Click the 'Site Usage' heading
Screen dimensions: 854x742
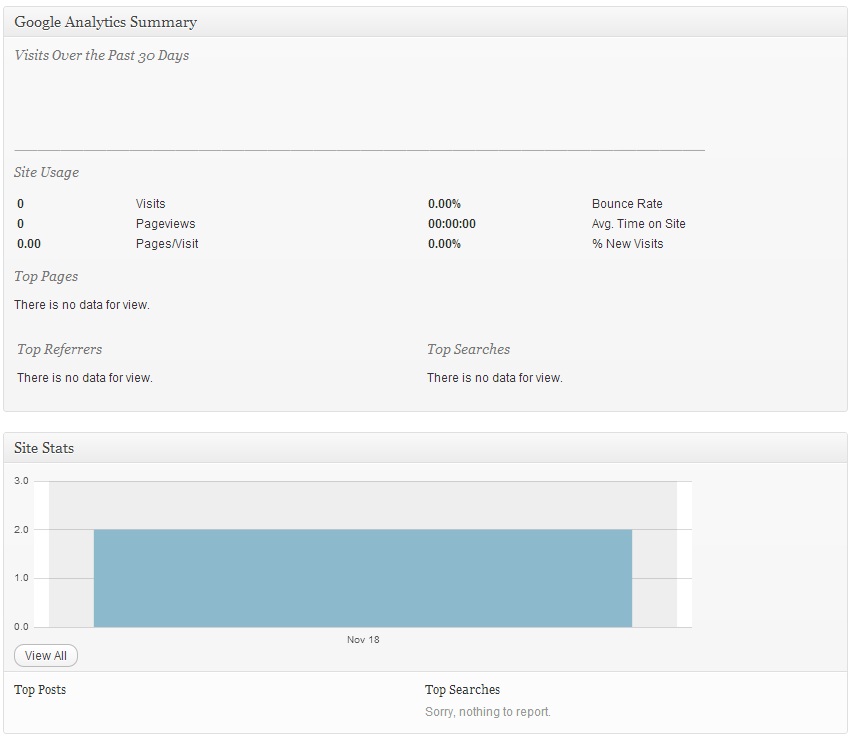(x=46, y=173)
